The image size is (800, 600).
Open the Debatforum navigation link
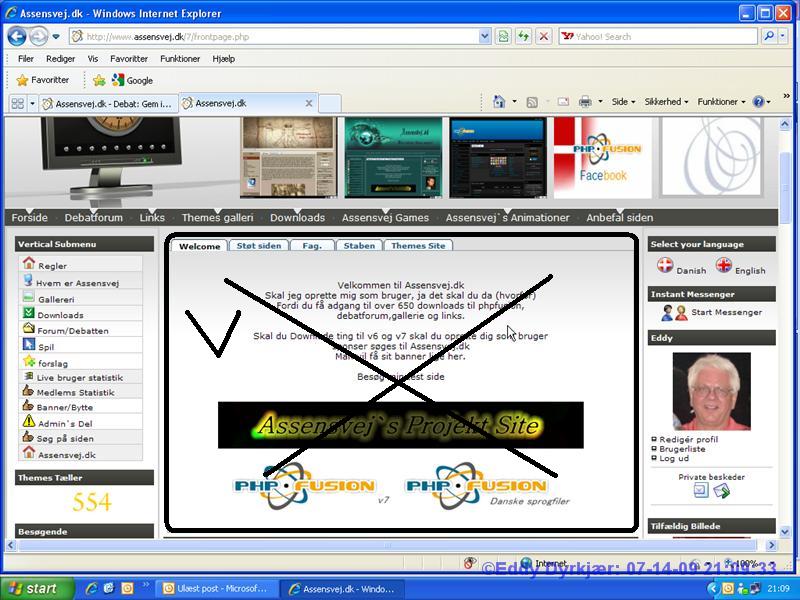(93, 217)
